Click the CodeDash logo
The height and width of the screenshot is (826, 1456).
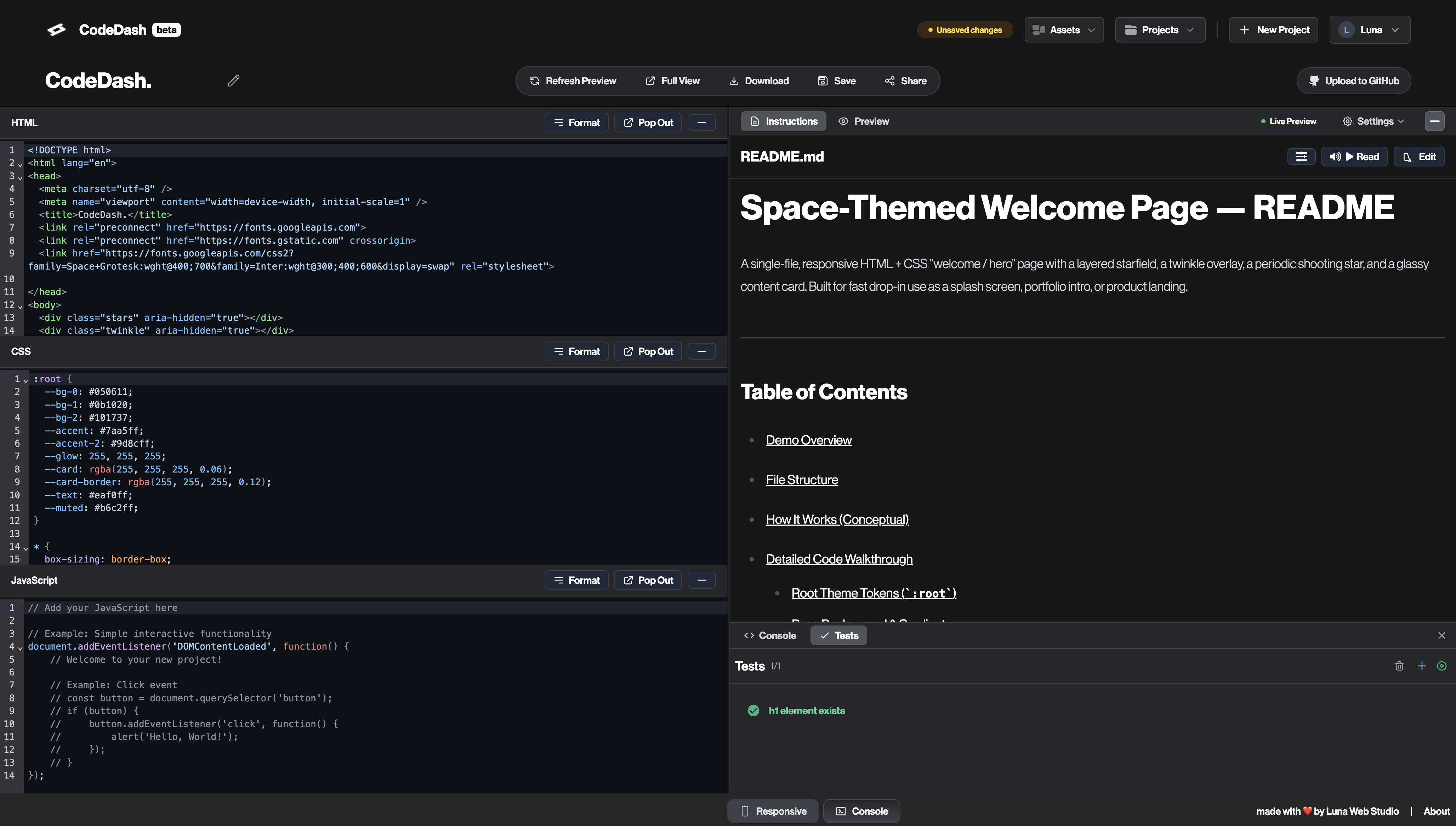coord(56,29)
